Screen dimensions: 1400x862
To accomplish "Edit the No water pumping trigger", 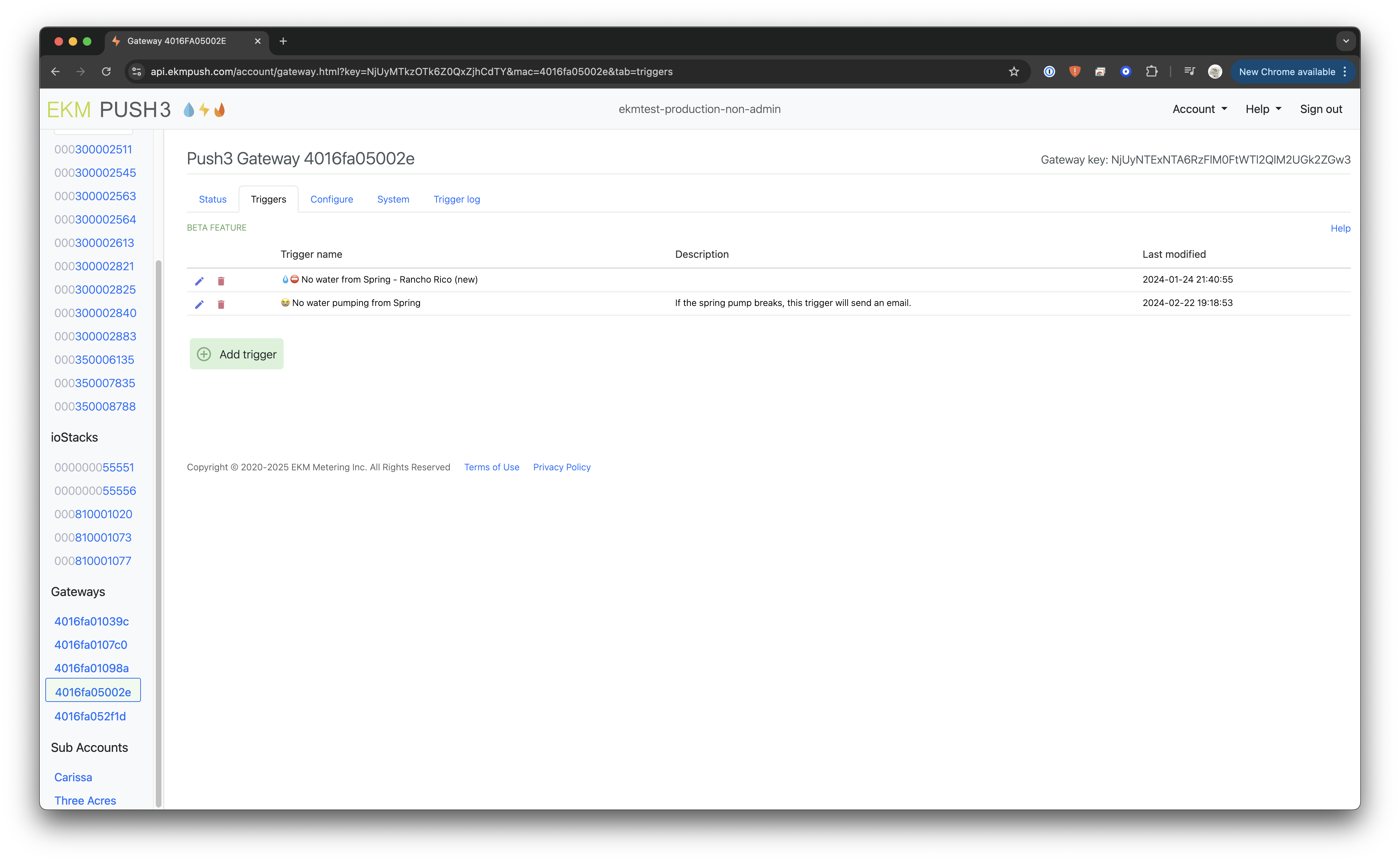I will pos(199,305).
